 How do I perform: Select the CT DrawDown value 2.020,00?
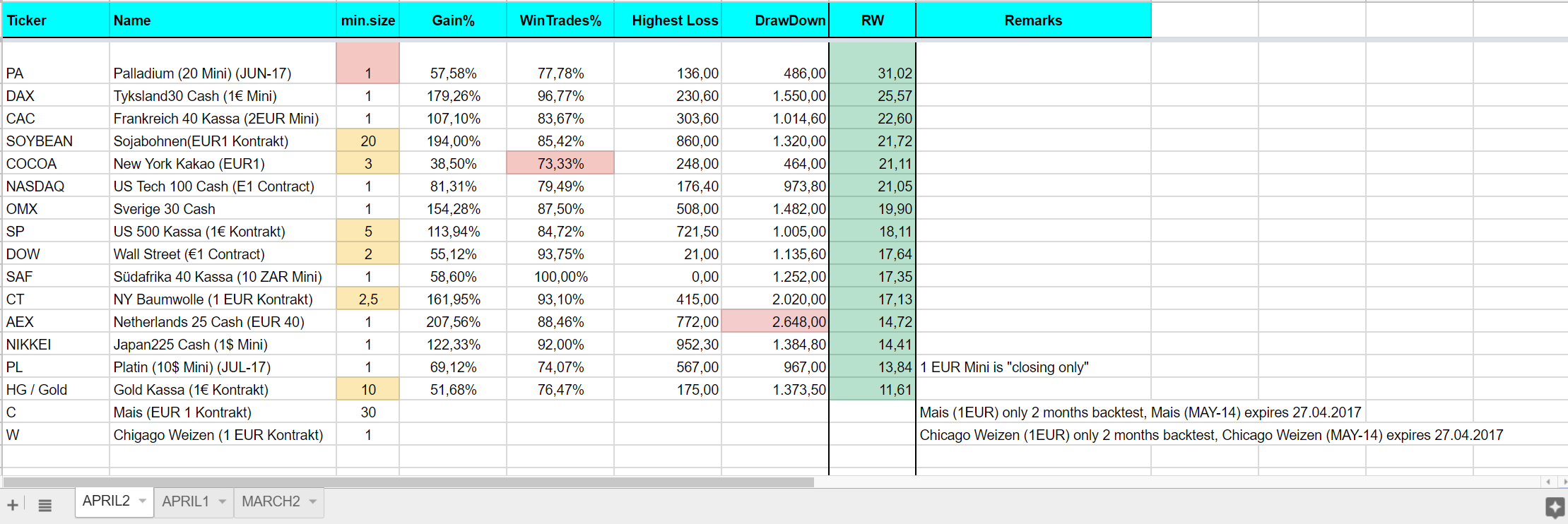(x=775, y=299)
